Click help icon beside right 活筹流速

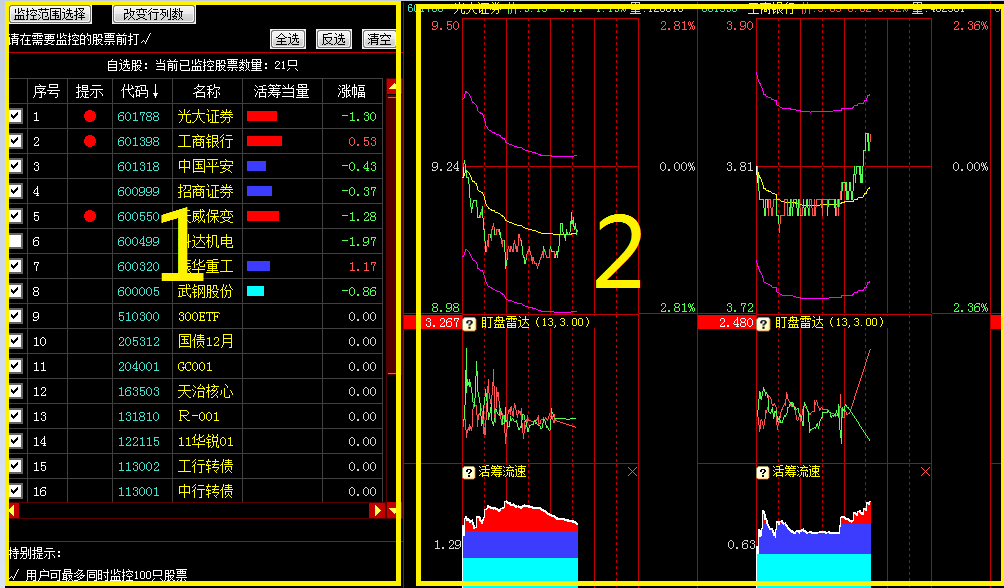click(x=763, y=471)
